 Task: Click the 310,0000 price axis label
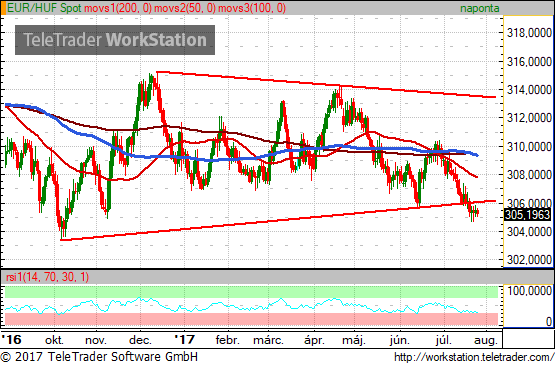[529, 146]
